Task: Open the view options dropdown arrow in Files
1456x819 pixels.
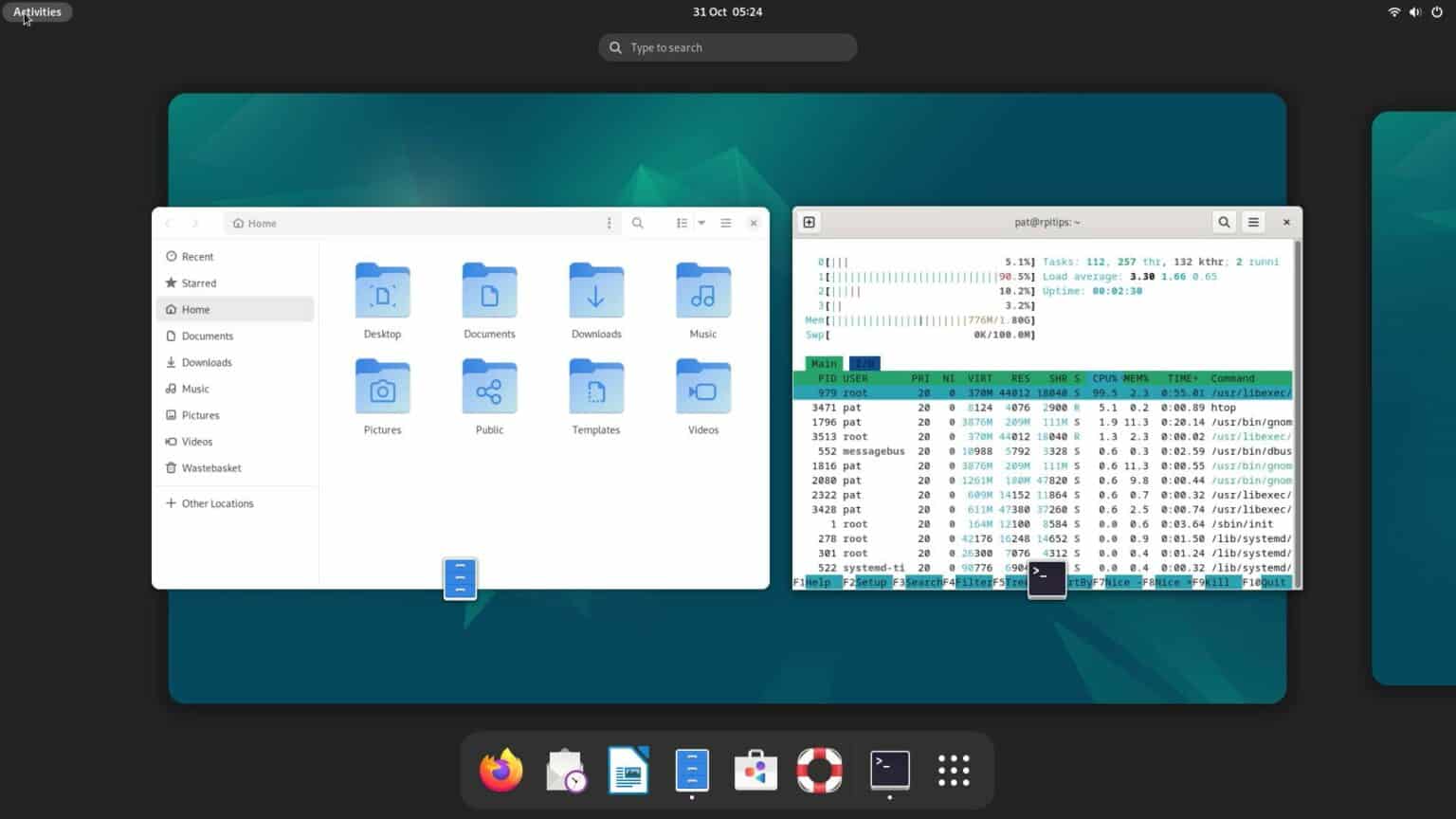Action: click(x=701, y=223)
